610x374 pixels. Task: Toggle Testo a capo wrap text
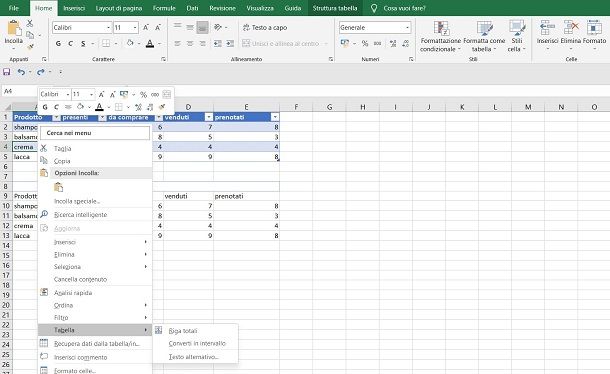(x=265, y=28)
